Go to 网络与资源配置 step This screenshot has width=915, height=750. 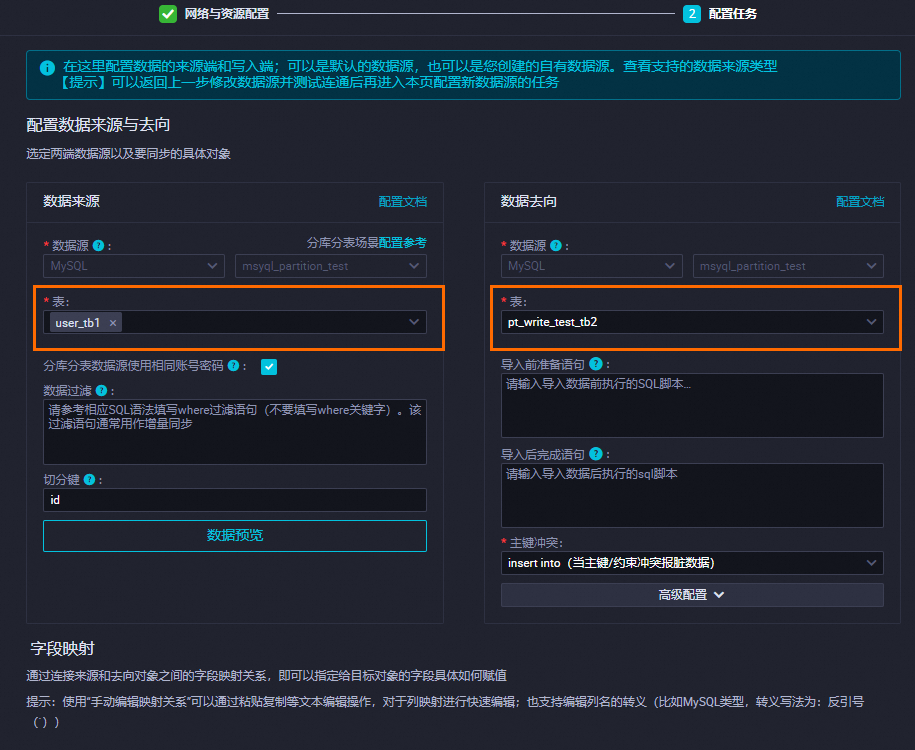(226, 13)
